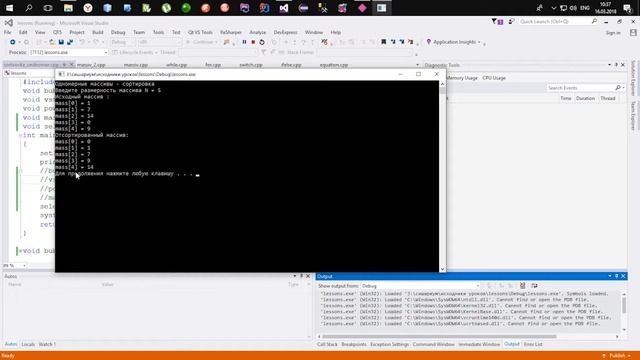Open the Debug menu
640x360 pixels.
pos(118,32)
